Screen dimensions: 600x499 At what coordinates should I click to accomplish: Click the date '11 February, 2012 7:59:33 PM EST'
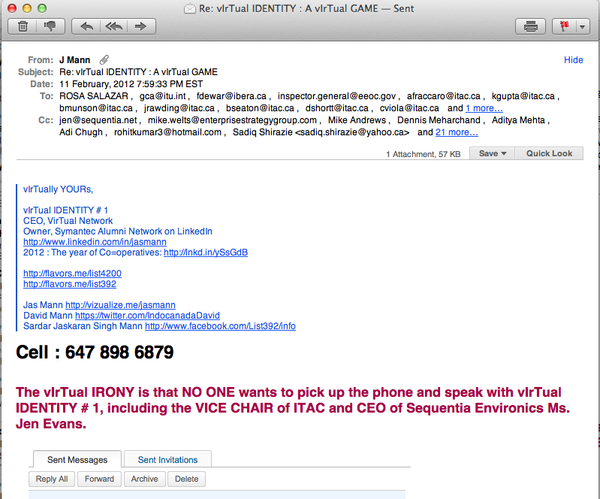pyautogui.click(x=131, y=84)
